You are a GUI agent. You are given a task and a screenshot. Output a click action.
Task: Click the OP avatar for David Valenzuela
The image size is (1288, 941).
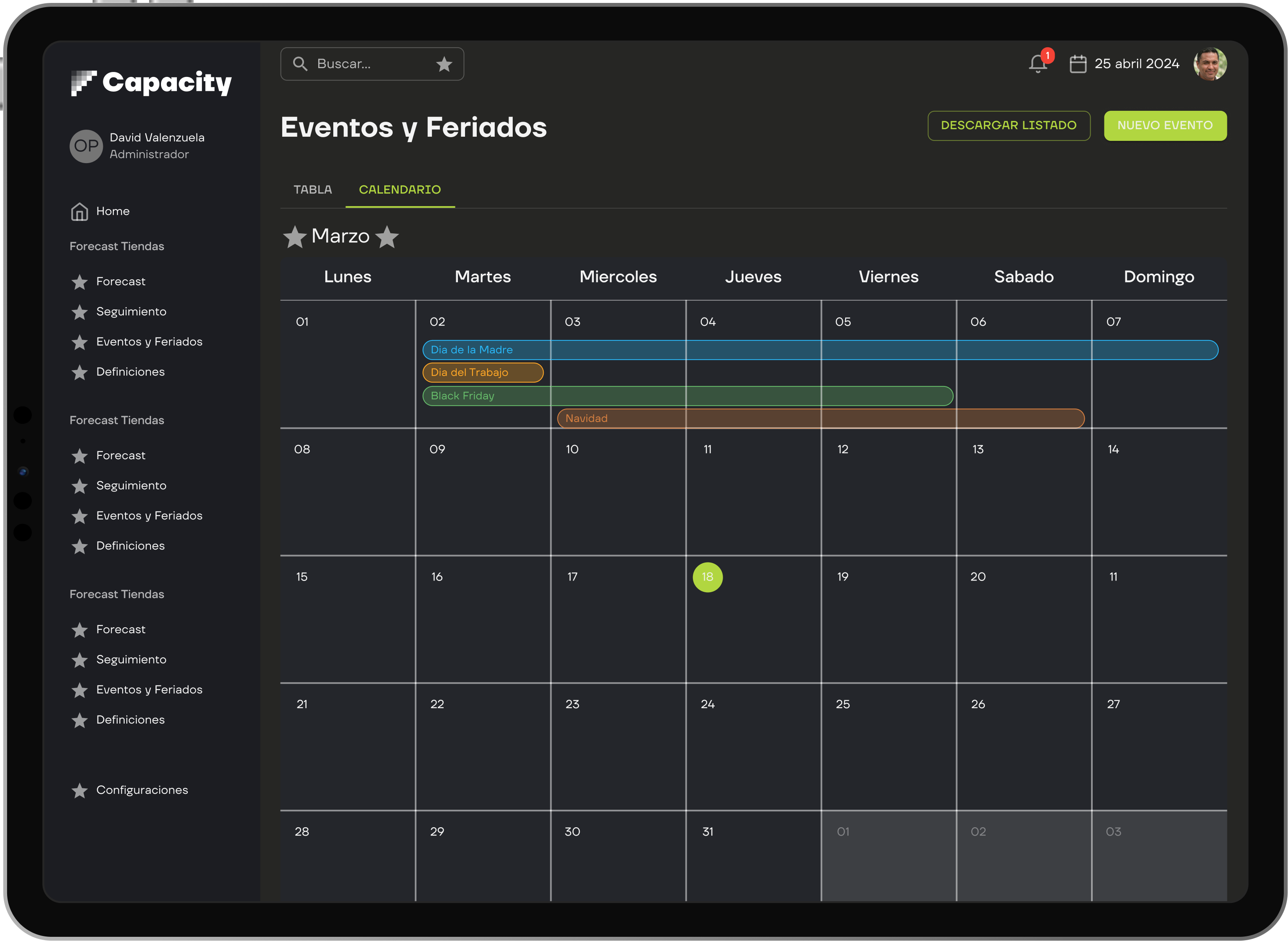click(x=86, y=146)
